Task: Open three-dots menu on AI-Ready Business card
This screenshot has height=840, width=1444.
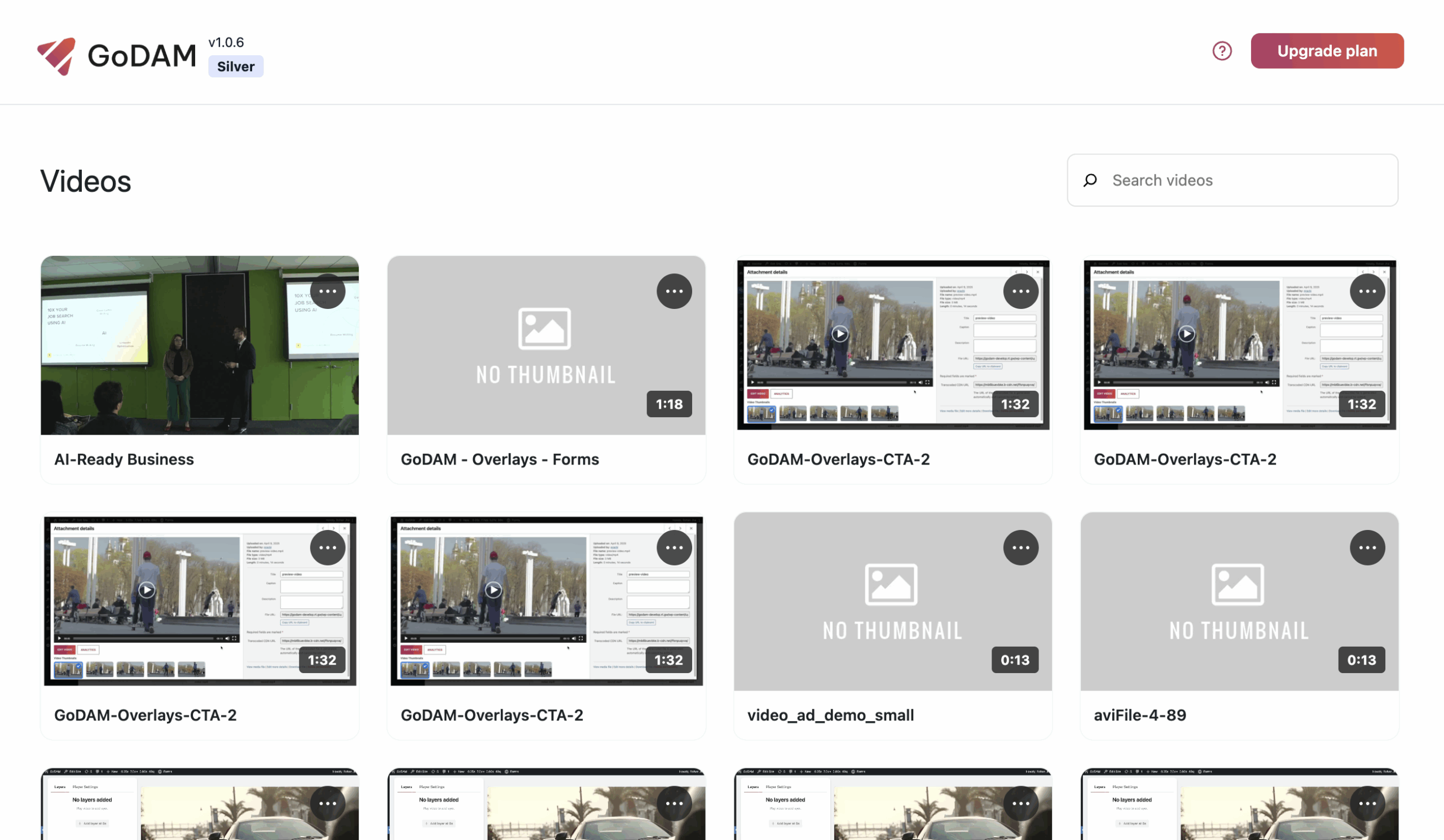Action: 328,291
